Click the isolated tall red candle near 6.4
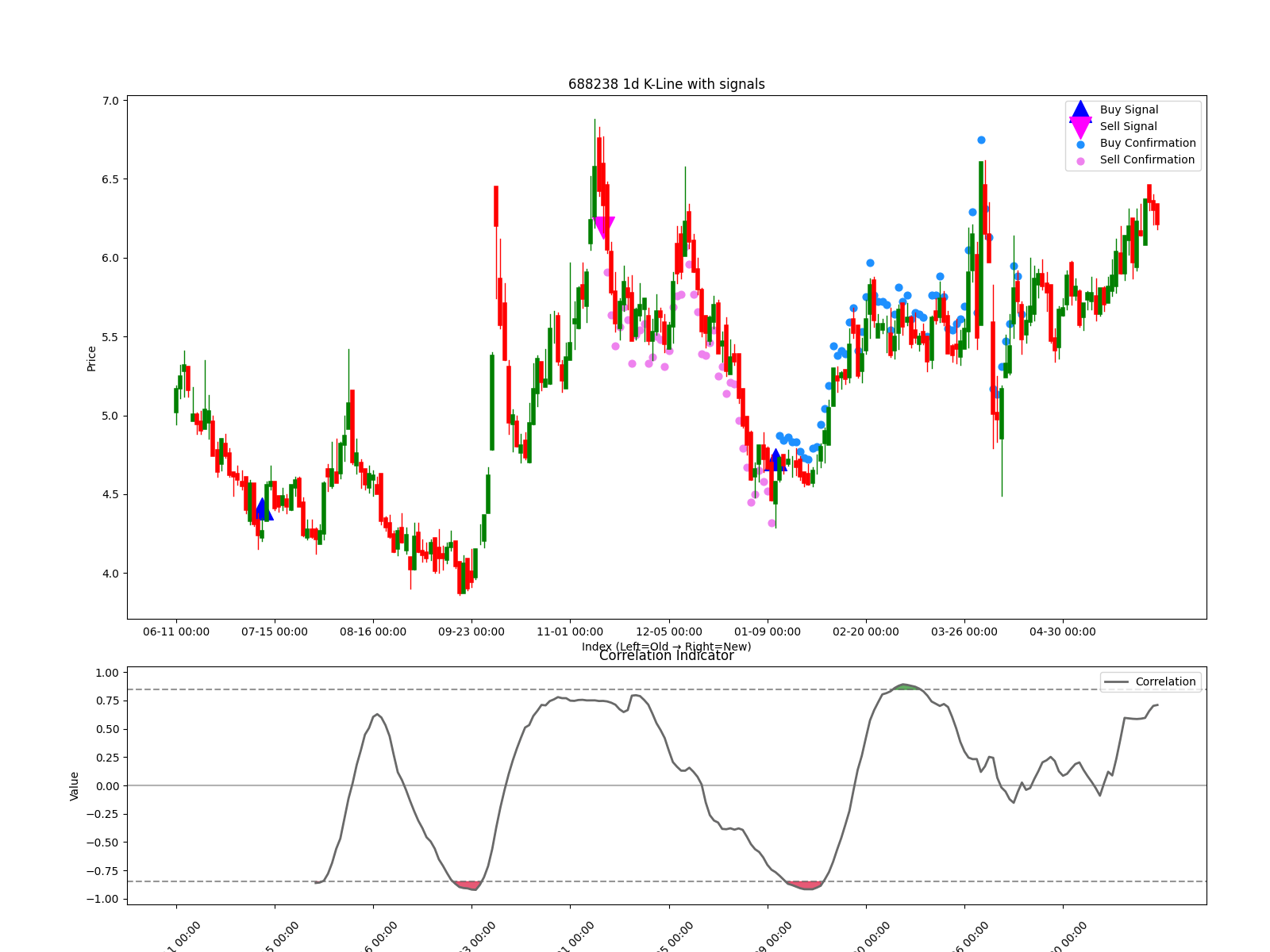 (496, 206)
